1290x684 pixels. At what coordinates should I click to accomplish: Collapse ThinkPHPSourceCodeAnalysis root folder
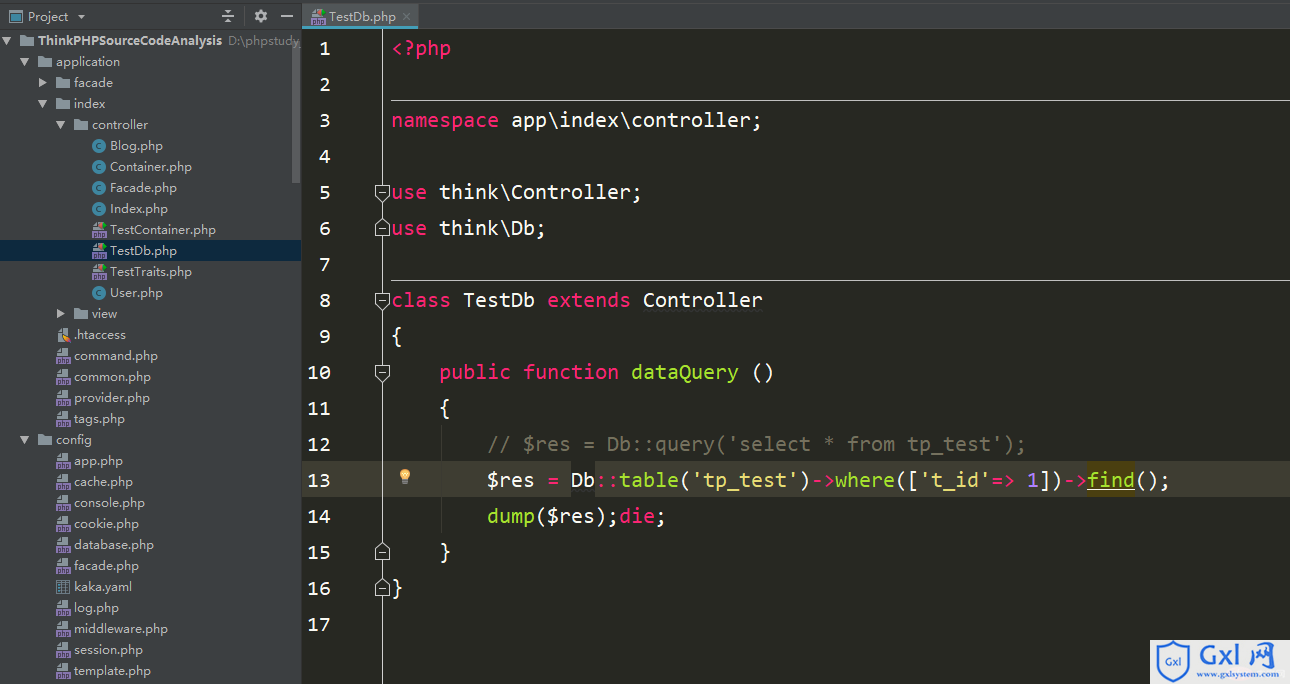click(7, 41)
